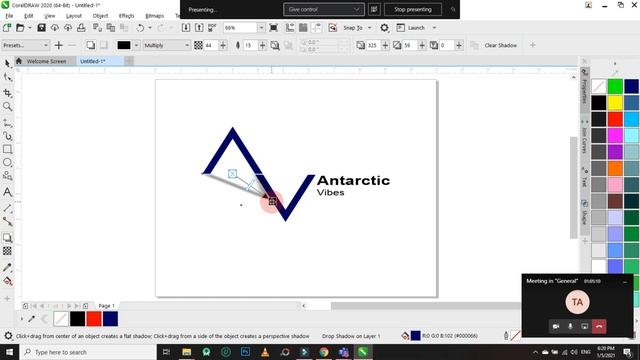Open Windows Start menu
Viewport: 640px width, 360px height.
click(x=9, y=352)
